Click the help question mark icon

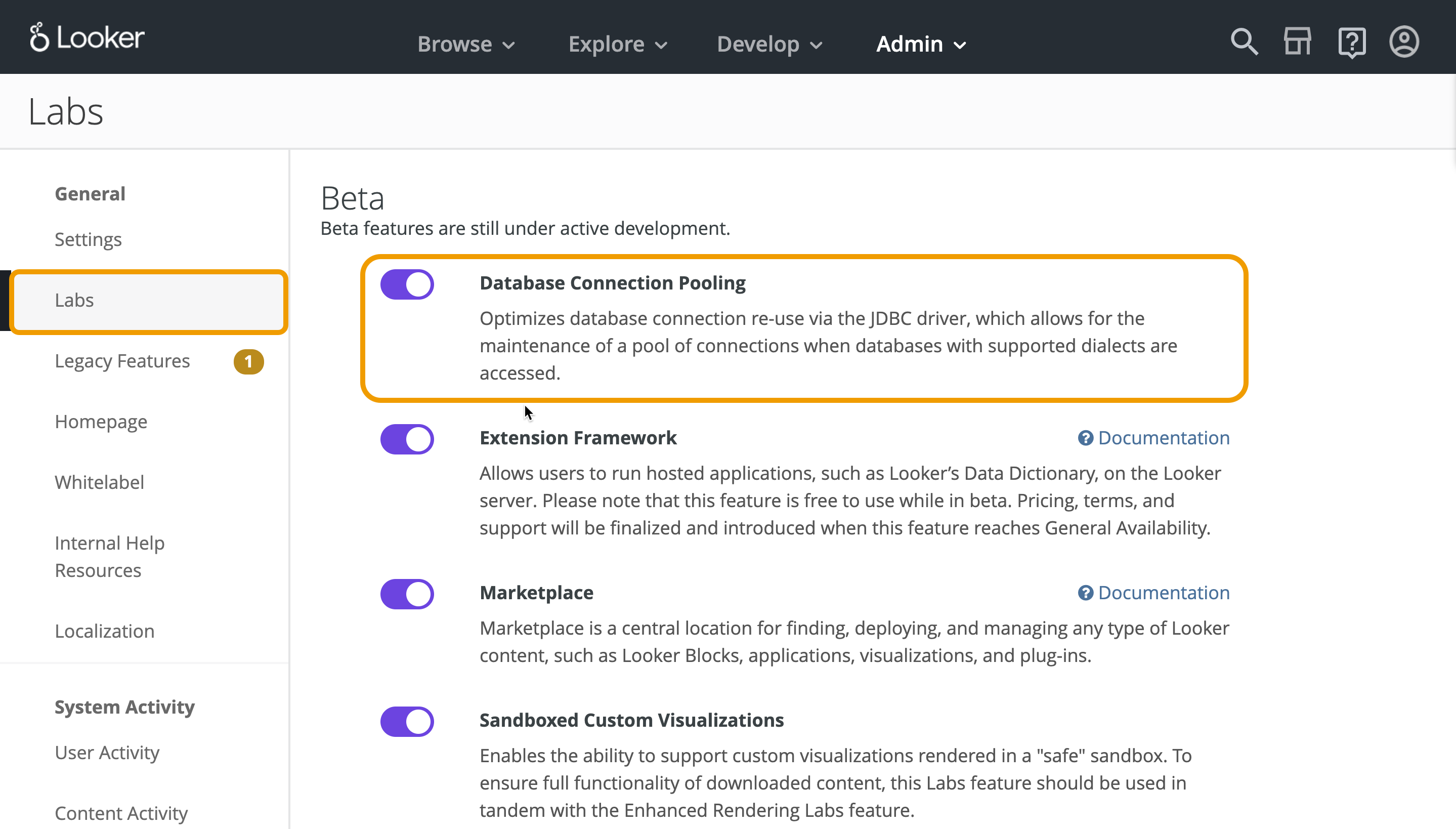[1351, 42]
